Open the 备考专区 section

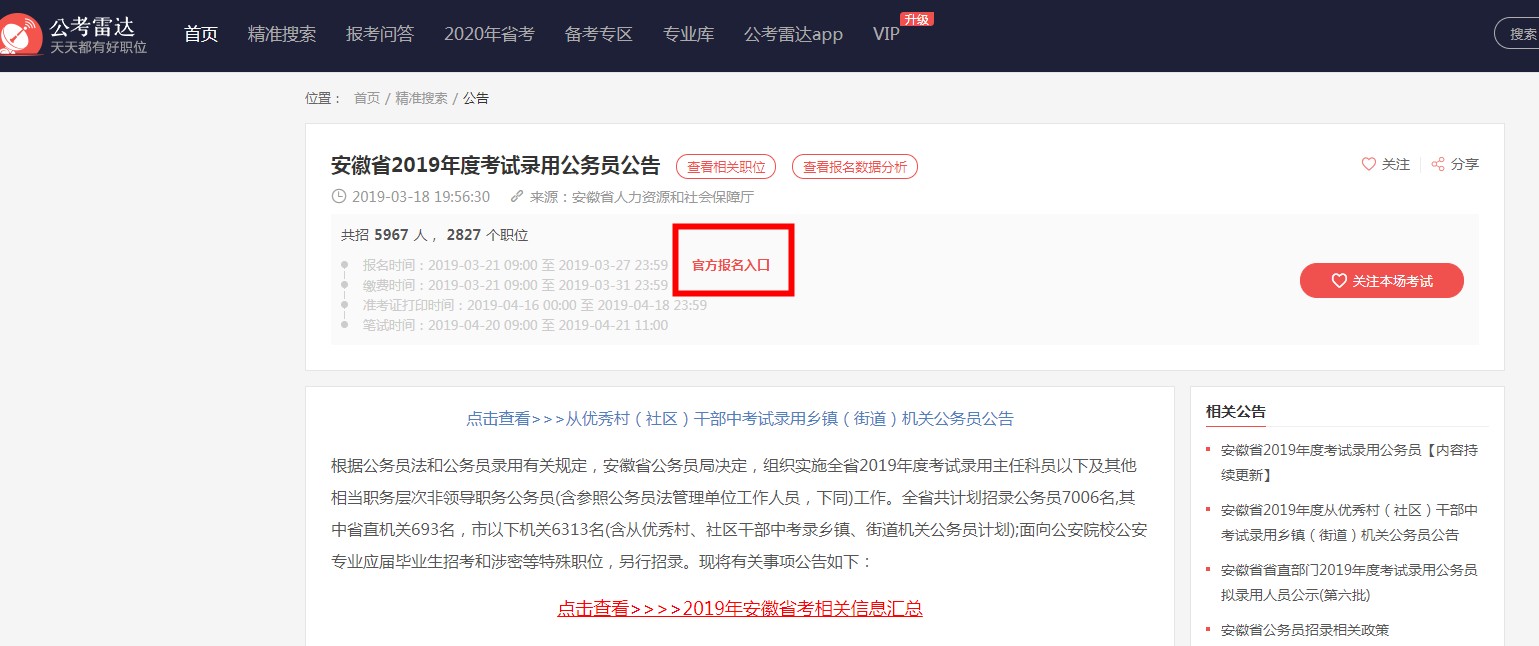[599, 34]
